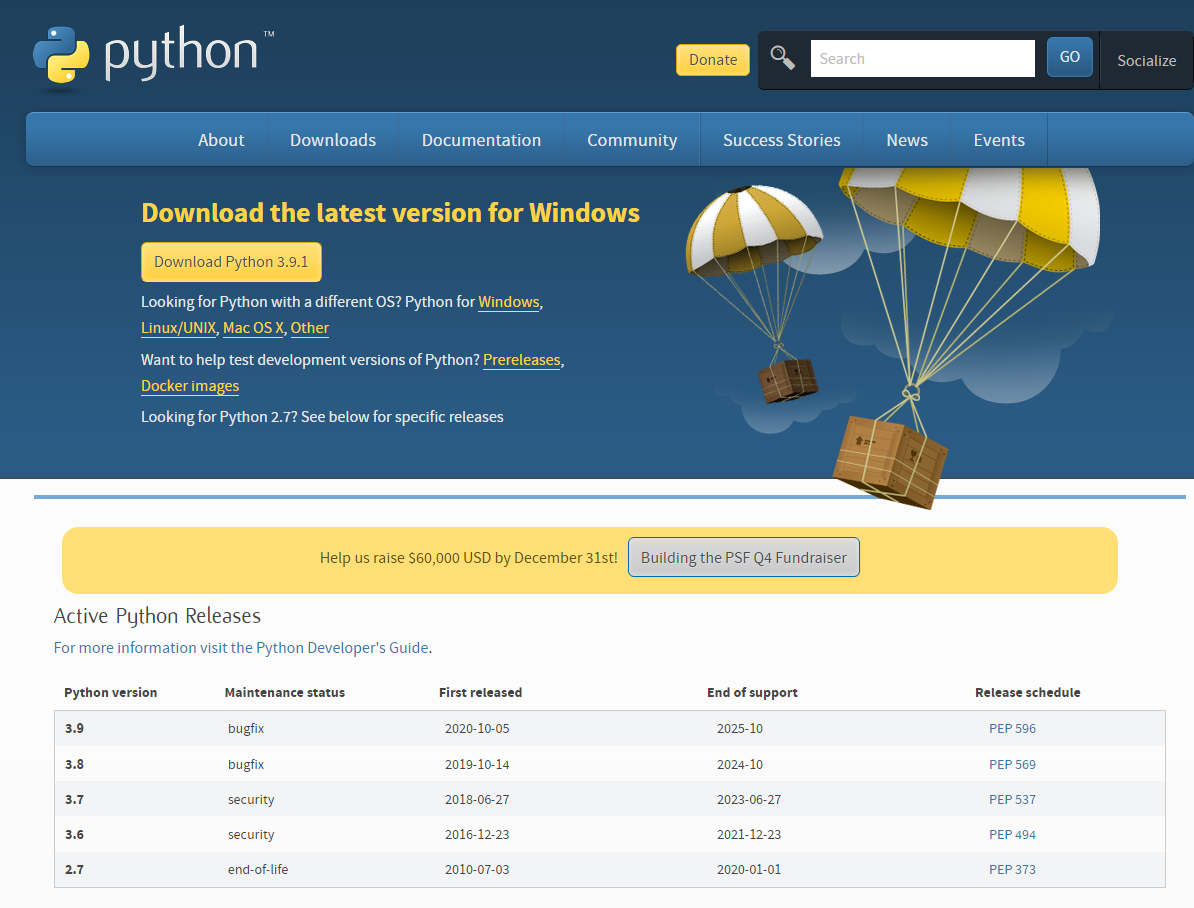
Task: Click the End of support column header
Action: pos(752,693)
